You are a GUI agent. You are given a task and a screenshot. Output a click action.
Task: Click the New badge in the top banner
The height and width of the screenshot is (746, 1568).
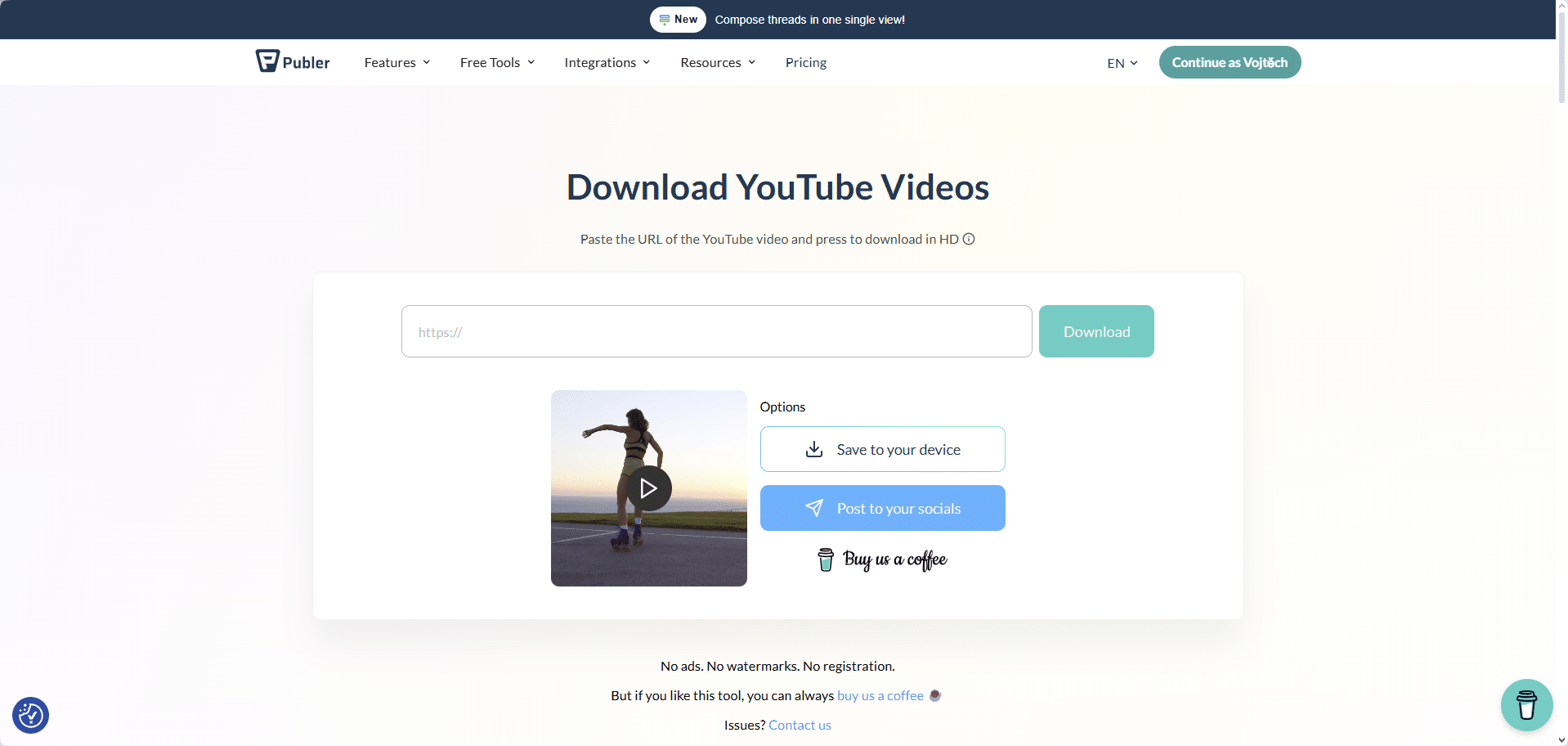pos(678,20)
